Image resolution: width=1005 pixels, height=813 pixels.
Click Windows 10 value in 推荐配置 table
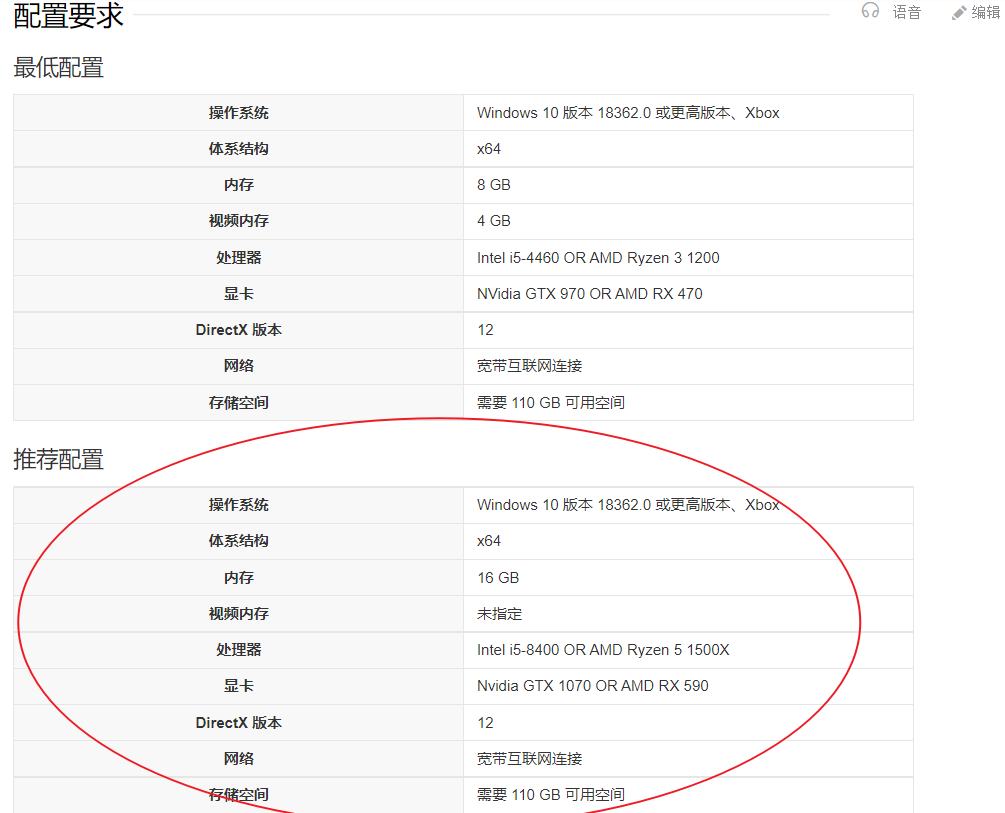(628, 505)
